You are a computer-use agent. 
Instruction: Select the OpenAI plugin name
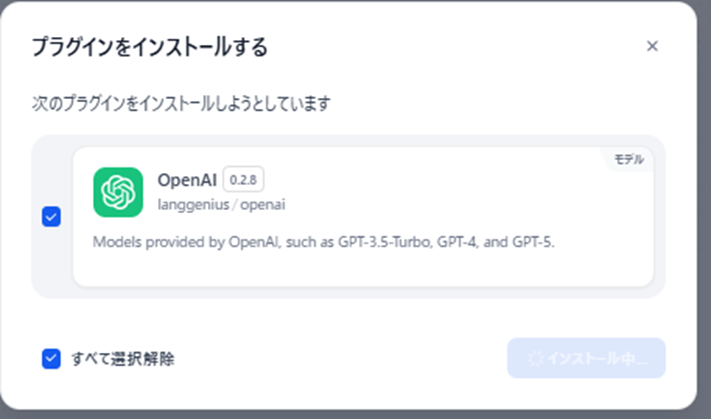point(186,180)
